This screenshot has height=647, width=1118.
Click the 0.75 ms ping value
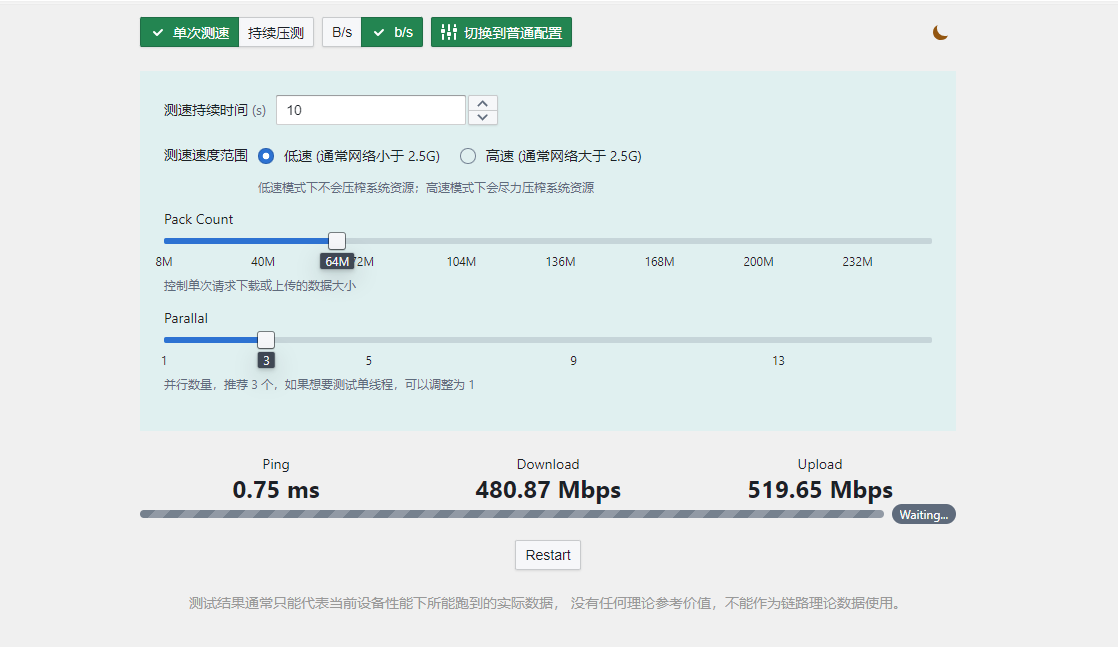click(276, 490)
